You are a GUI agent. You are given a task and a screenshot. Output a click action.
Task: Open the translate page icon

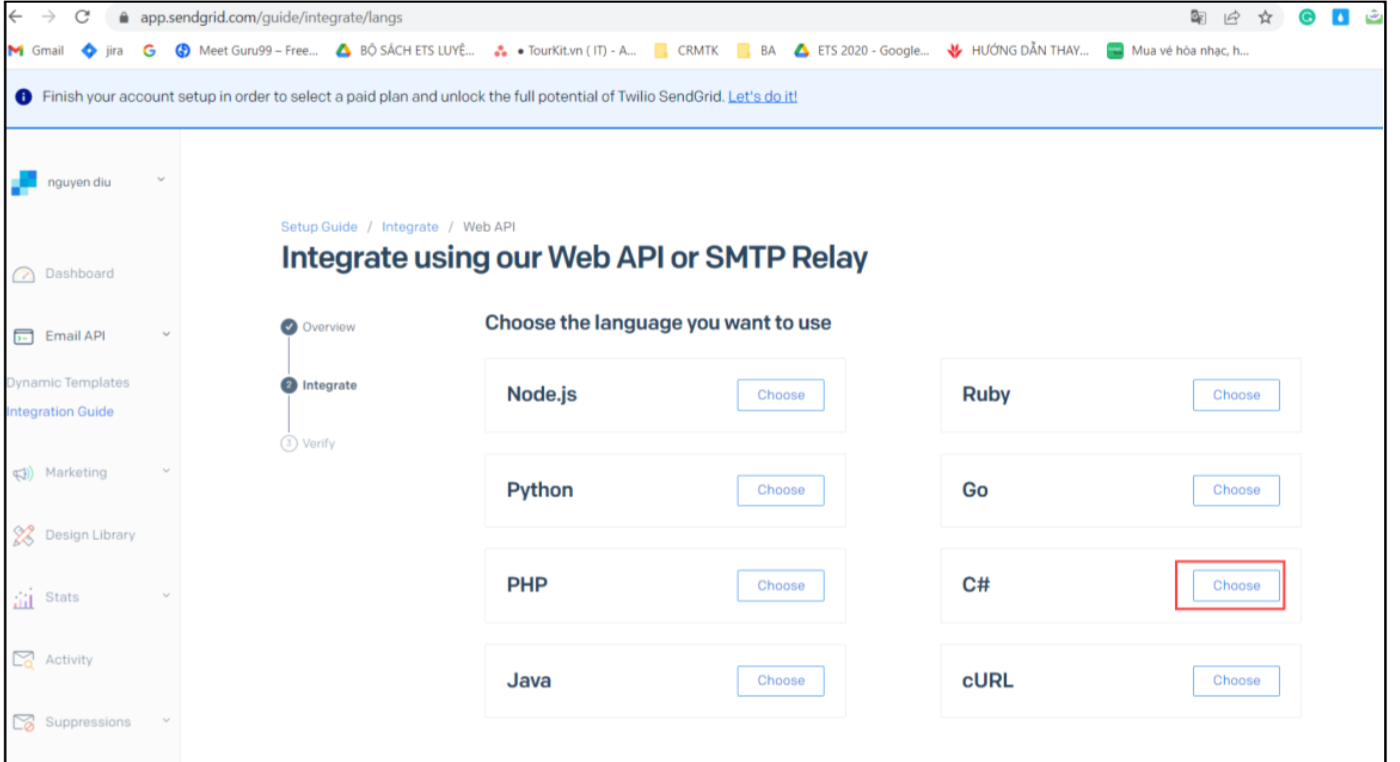1198,17
